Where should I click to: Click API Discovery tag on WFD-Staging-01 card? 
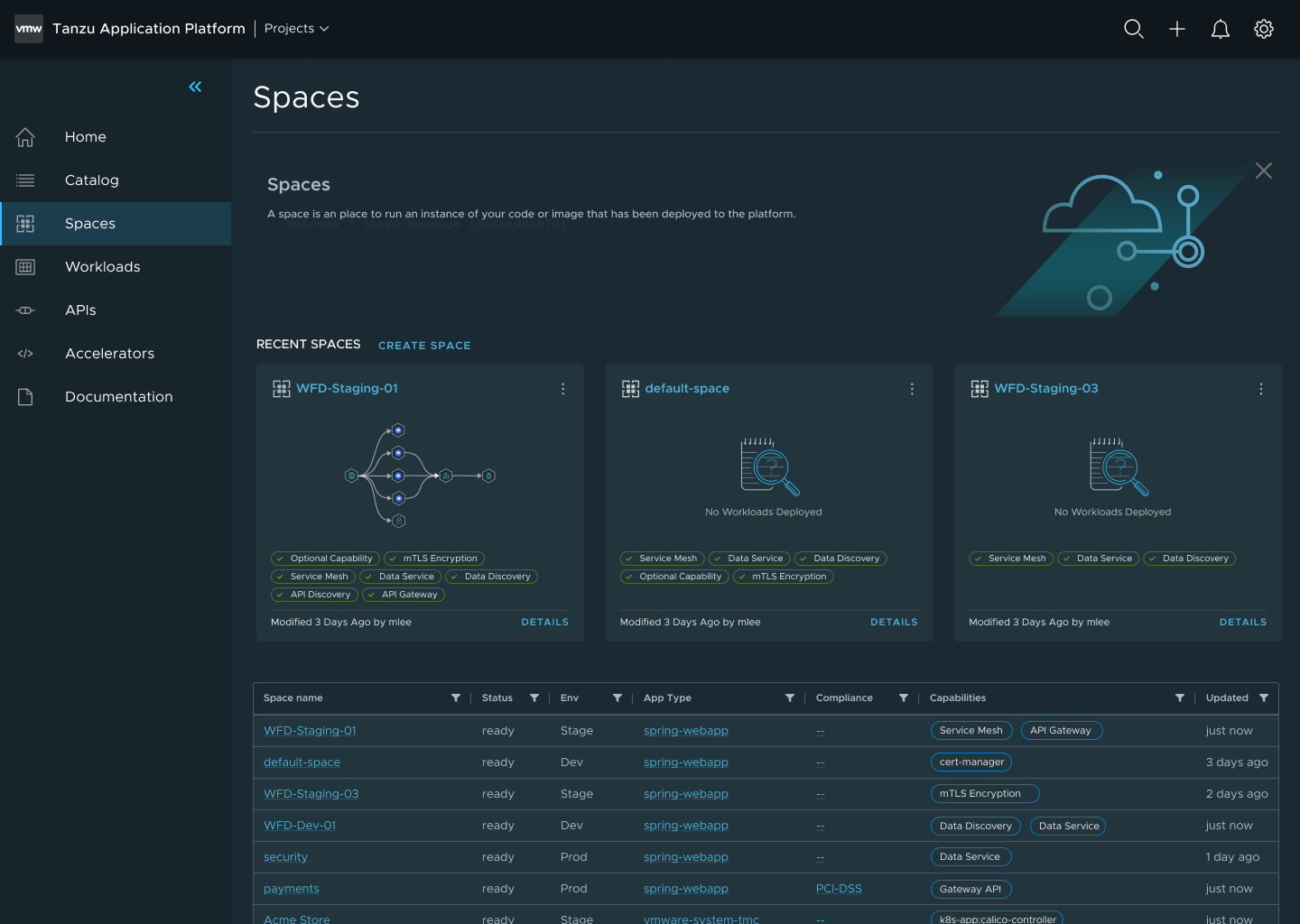click(x=314, y=595)
